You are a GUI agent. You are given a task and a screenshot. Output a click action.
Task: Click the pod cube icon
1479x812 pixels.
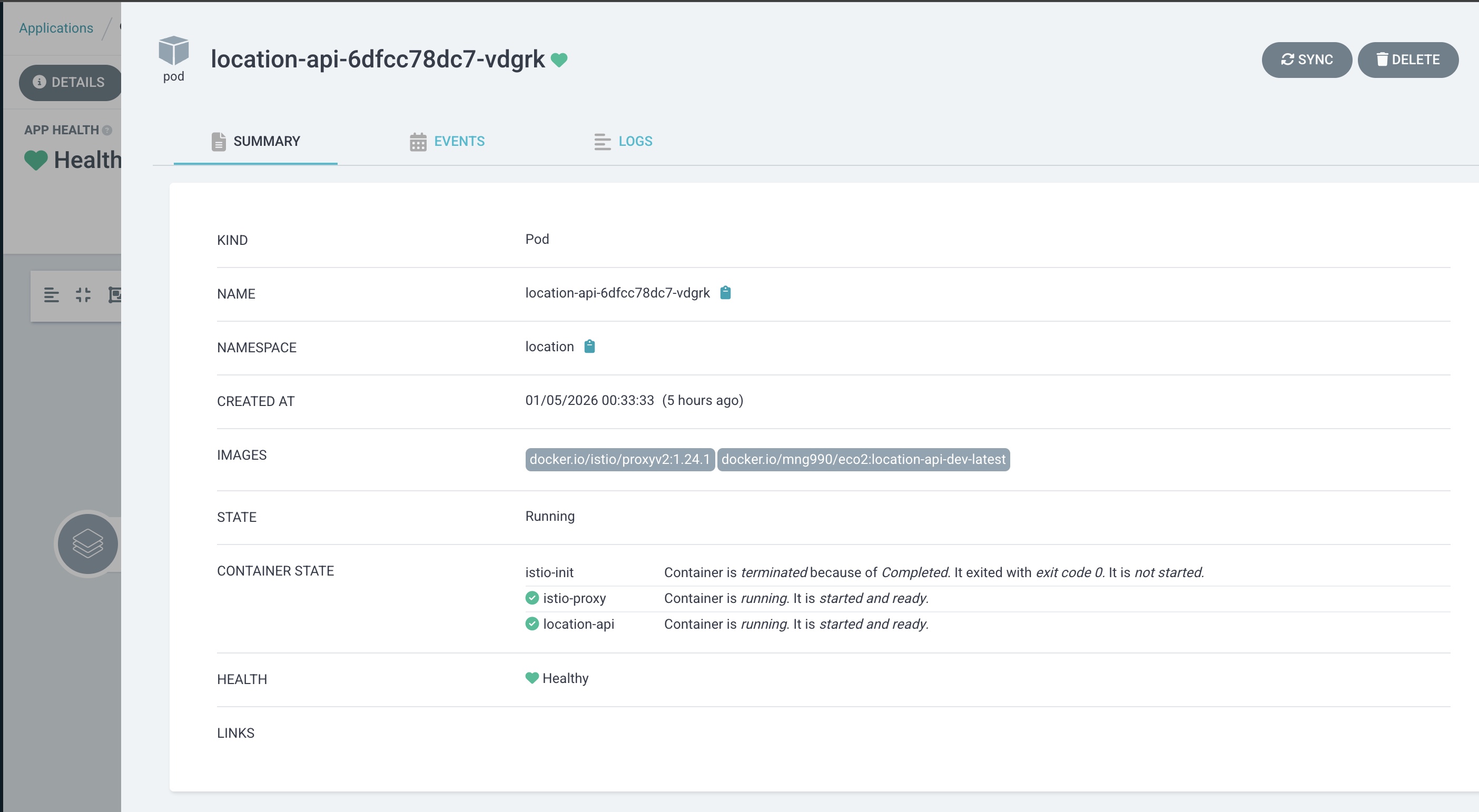(x=173, y=51)
